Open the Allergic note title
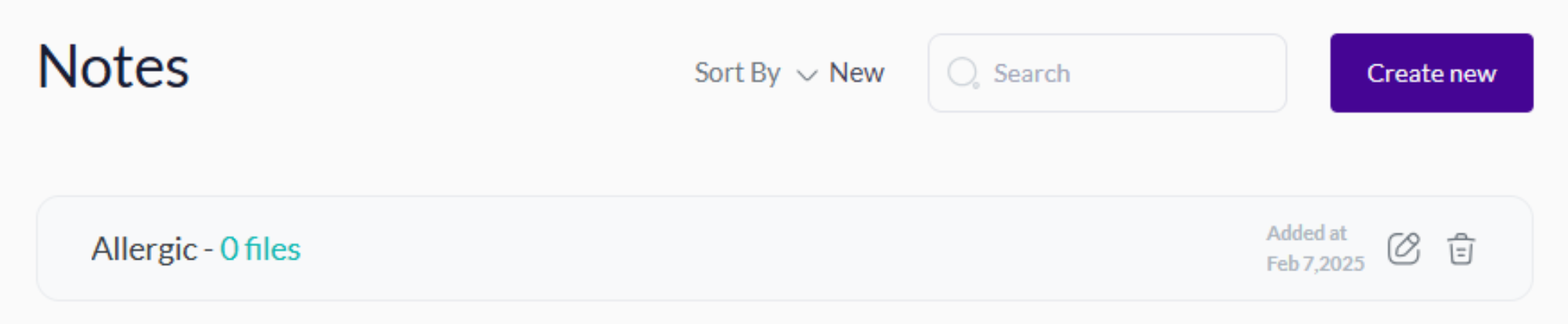Viewport: 1568px width, 324px height. click(x=144, y=249)
